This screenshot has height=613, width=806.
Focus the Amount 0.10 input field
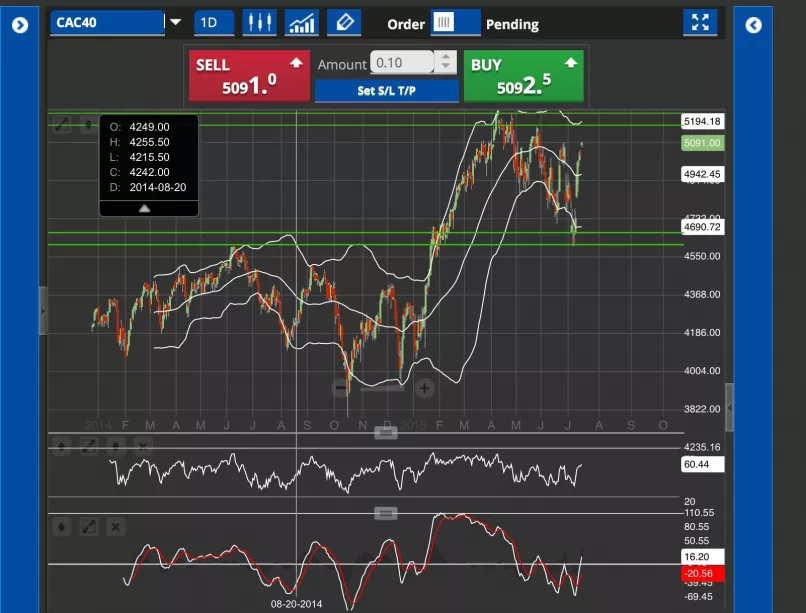[402, 63]
